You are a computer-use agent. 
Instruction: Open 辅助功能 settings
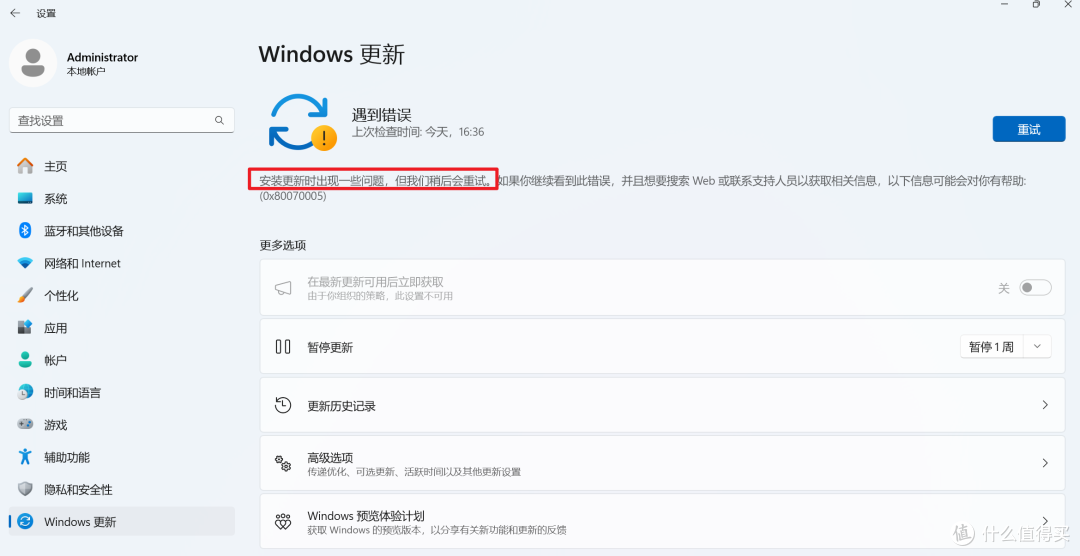tap(122, 457)
